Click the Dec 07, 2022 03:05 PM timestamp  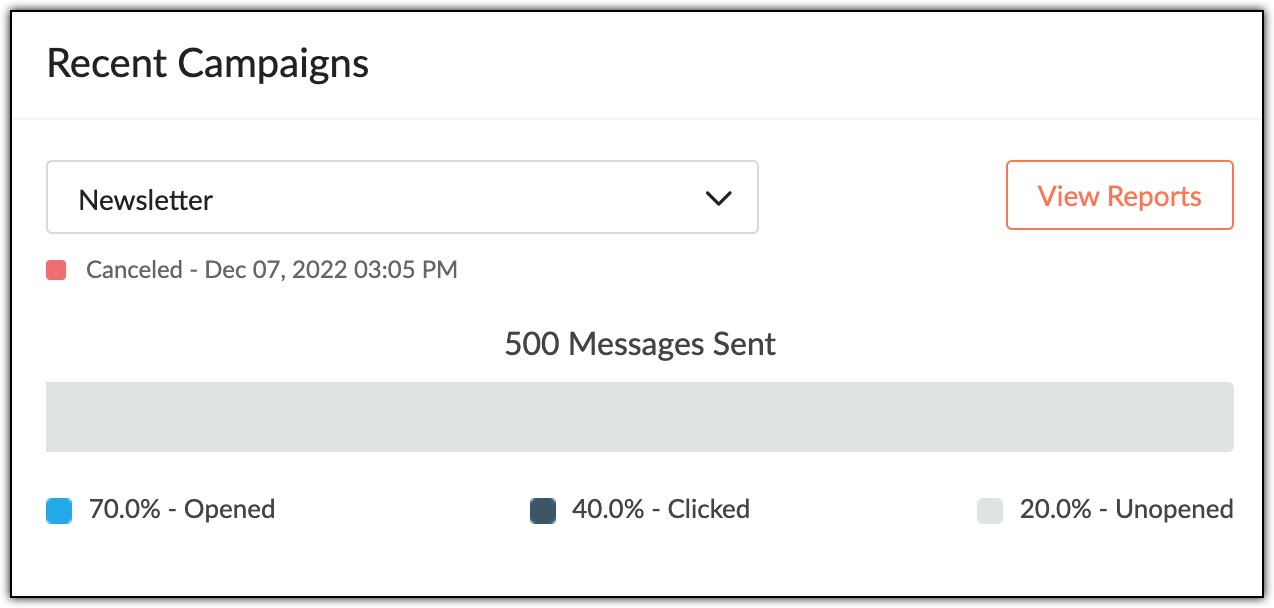[x=330, y=270]
